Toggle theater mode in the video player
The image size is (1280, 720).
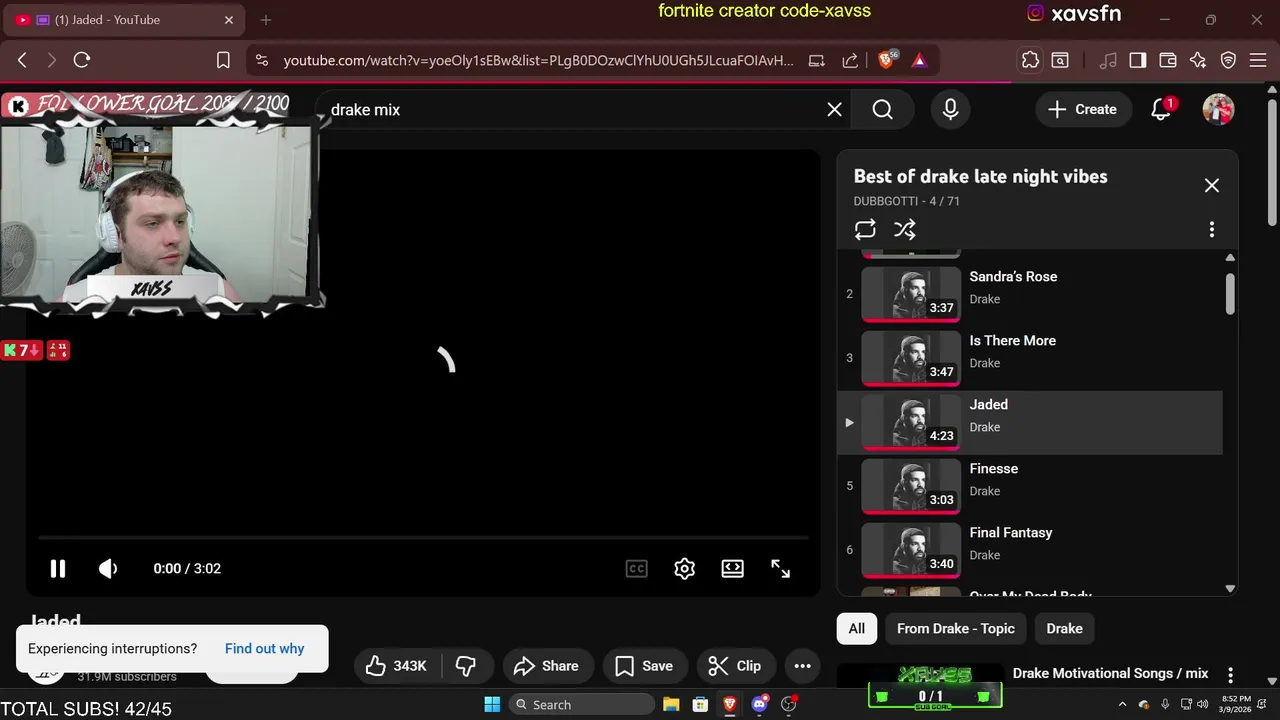pyautogui.click(x=732, y=568)
